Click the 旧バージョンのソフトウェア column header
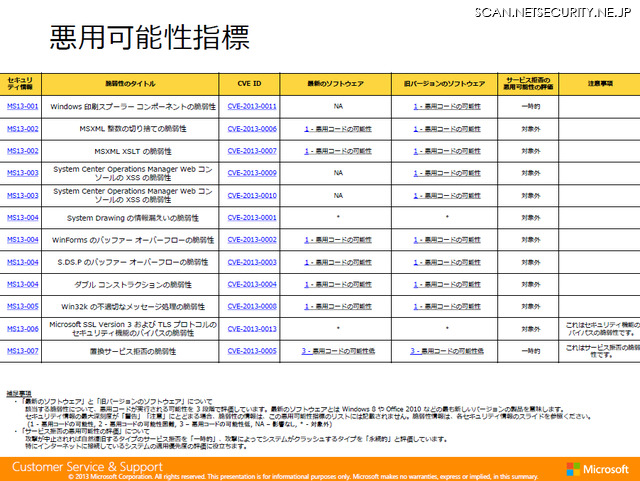The width and height of the screenshot is (640, 481). [x=444, y=84]
